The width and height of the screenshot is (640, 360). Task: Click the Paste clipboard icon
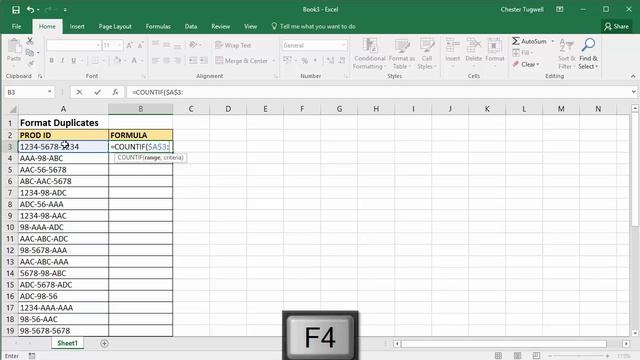[14, 46]
